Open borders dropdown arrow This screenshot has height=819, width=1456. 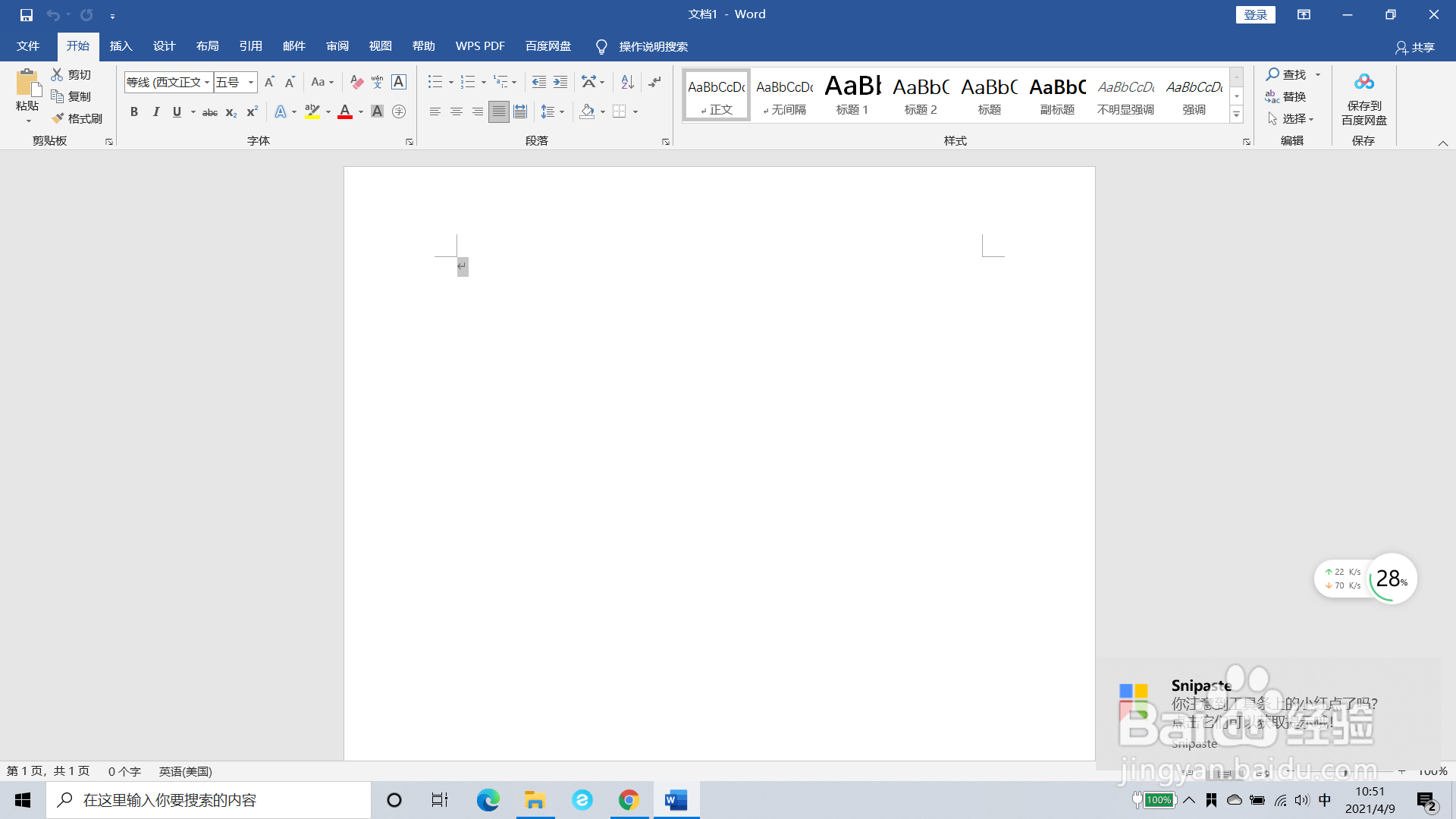635,111
